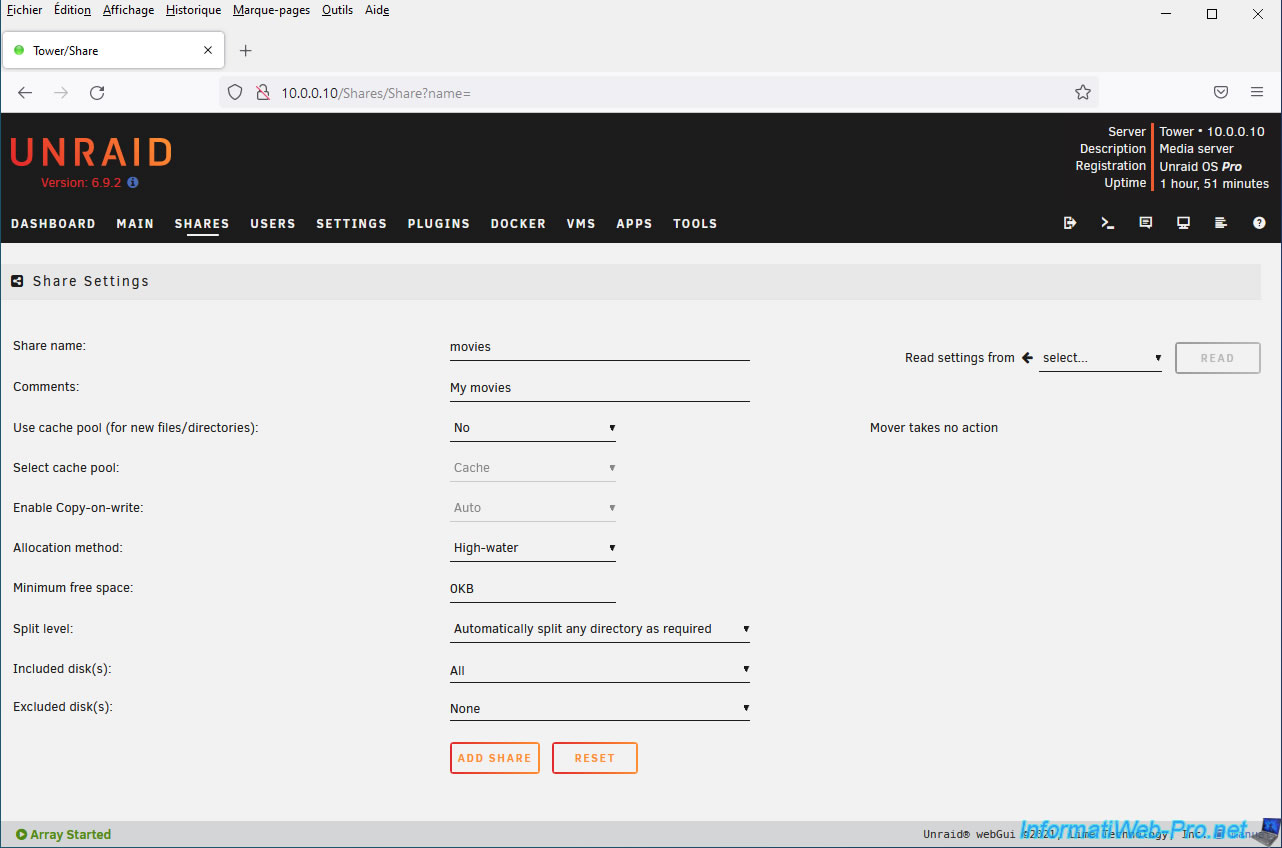Switch to the Docker tab

tap(518, 224)
